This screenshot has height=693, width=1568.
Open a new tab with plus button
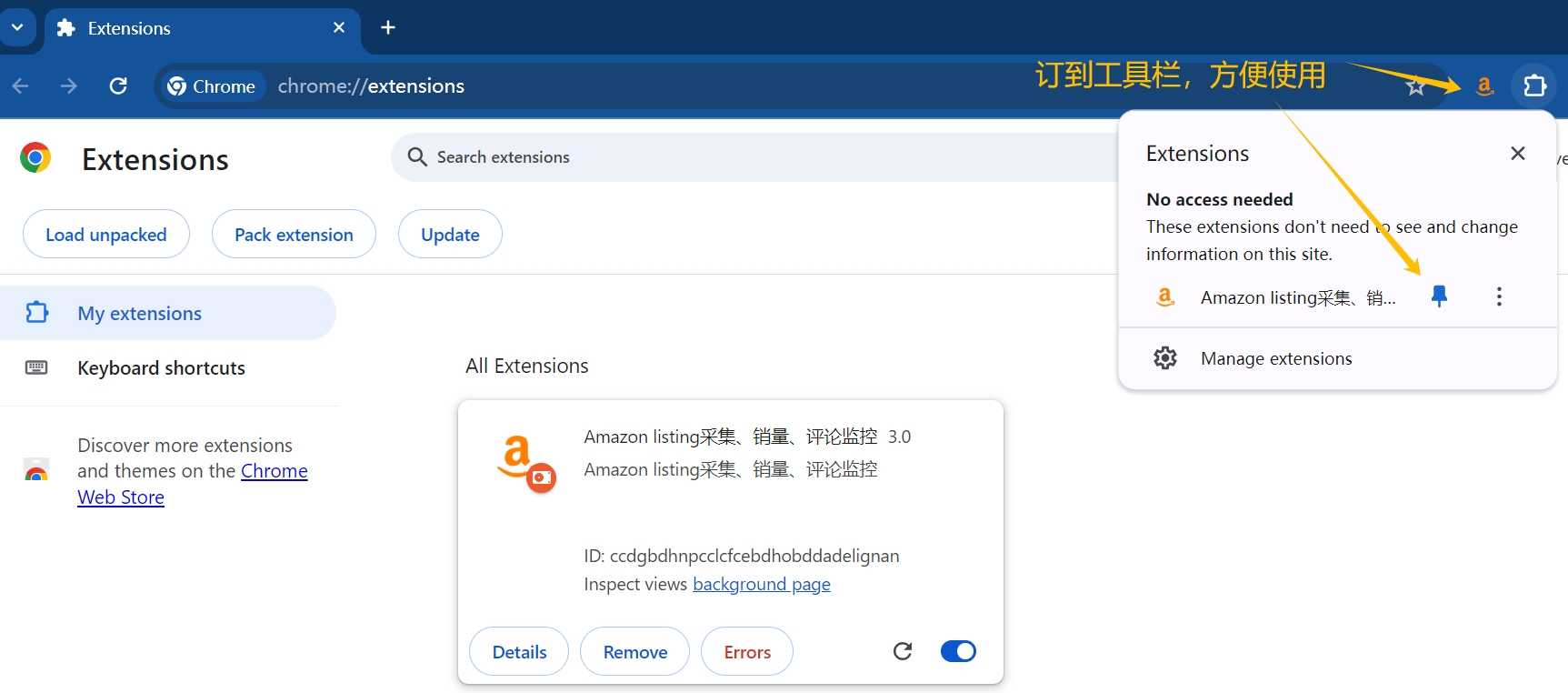tap(388, 27)
